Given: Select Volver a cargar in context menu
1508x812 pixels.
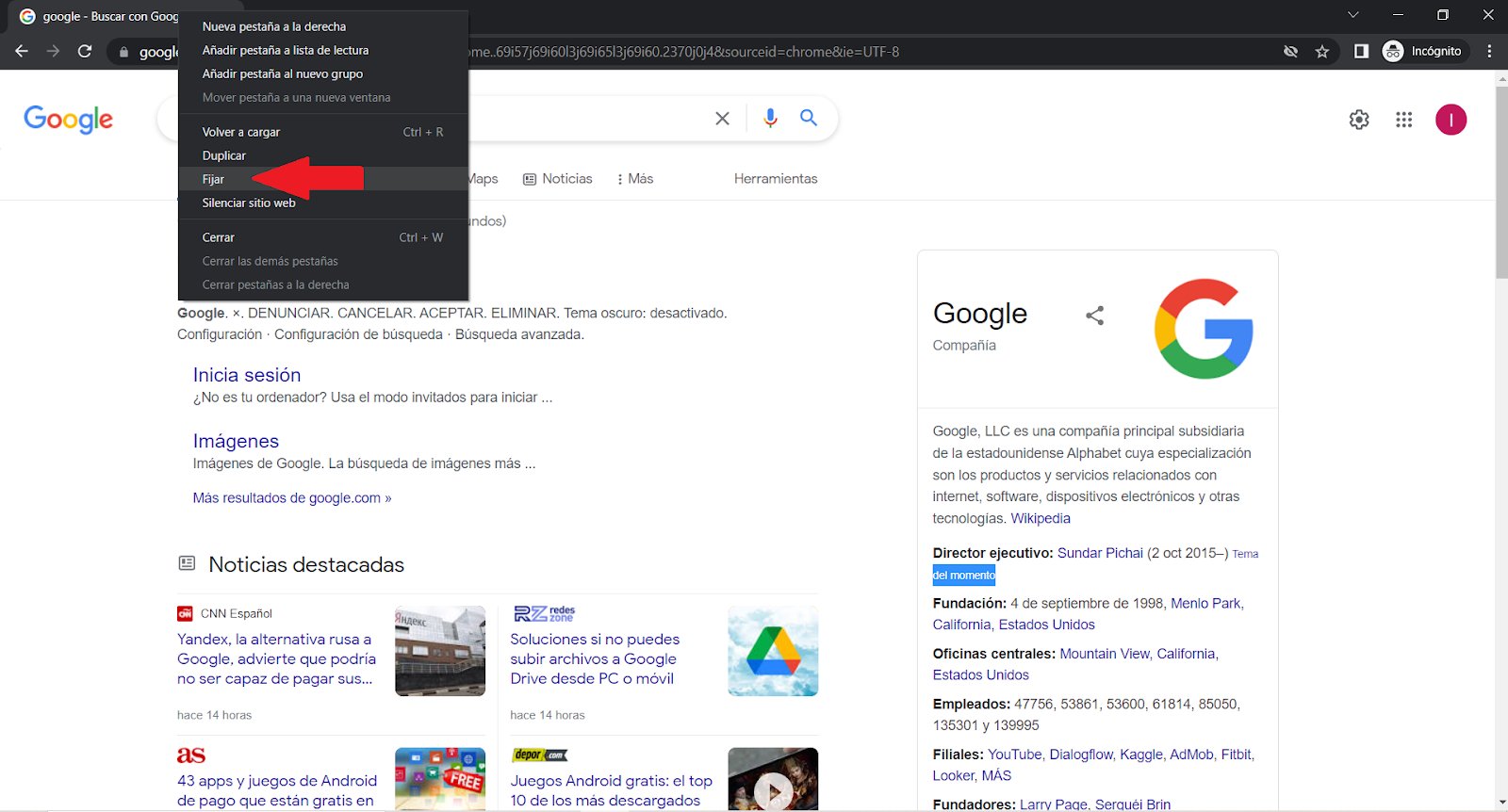Looking at the screenshot, I should coord(323,132).
